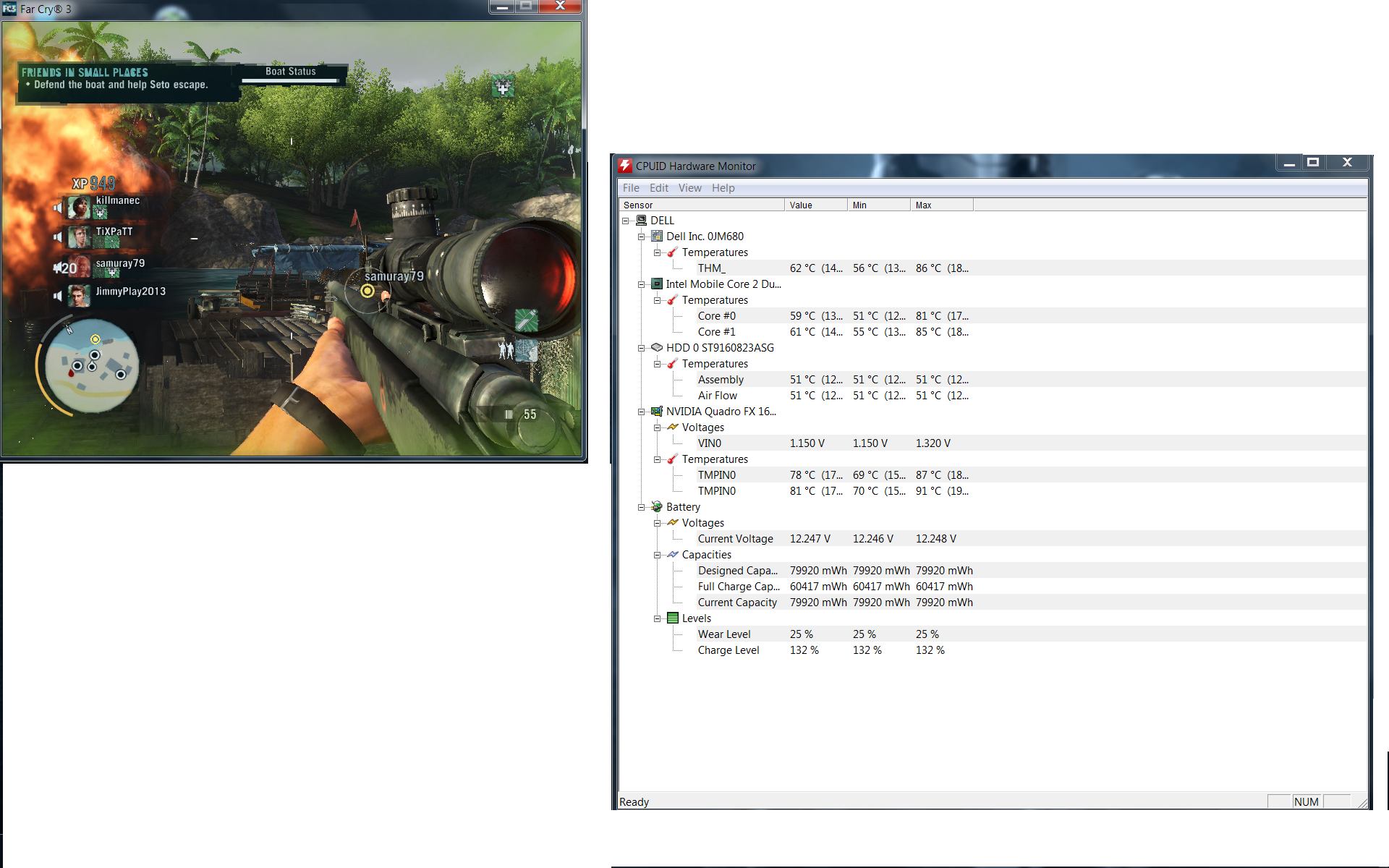Click the NVIDIA Quadro FX graphics card icon

(657, 412)
